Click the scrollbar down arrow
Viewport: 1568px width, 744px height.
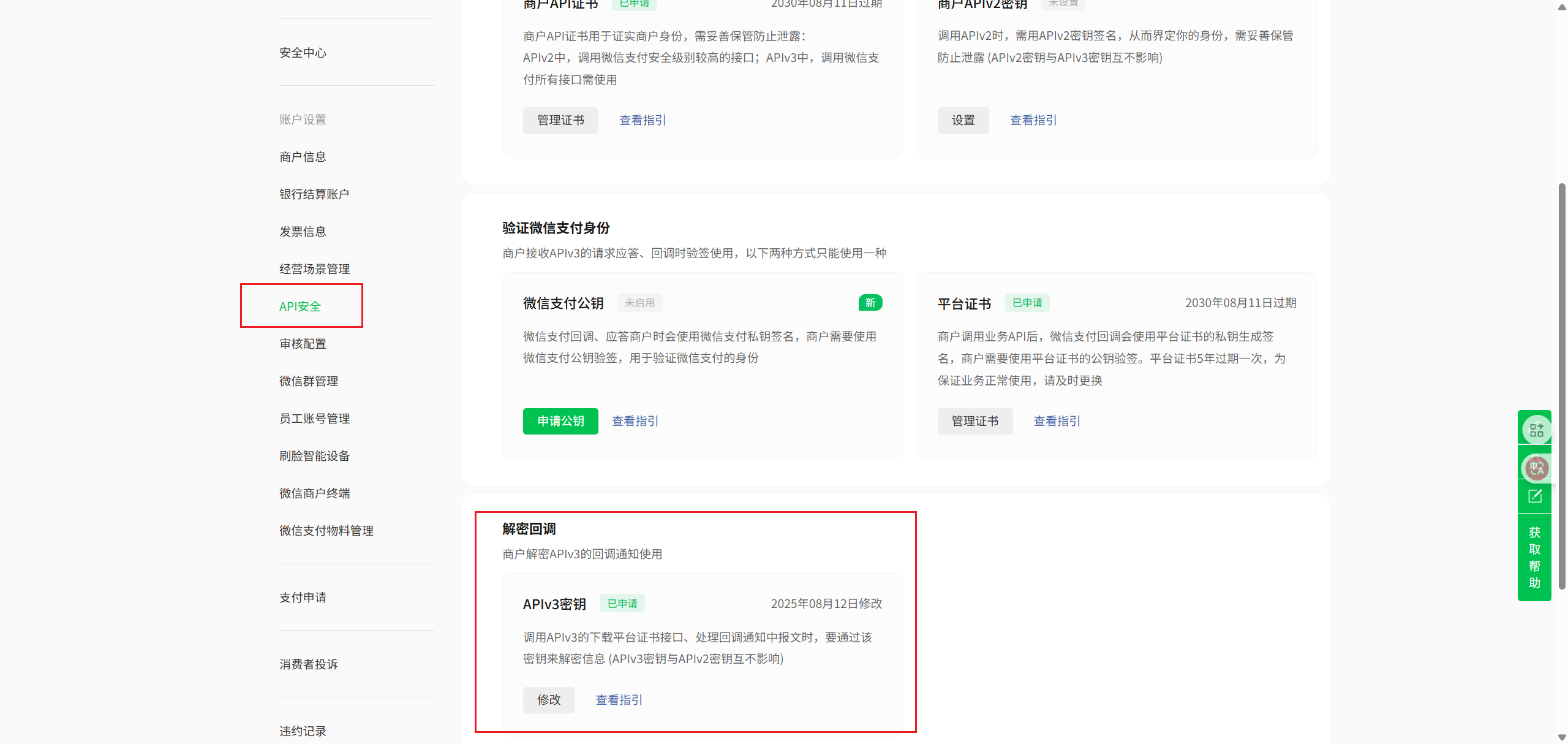click(1561, 737)
